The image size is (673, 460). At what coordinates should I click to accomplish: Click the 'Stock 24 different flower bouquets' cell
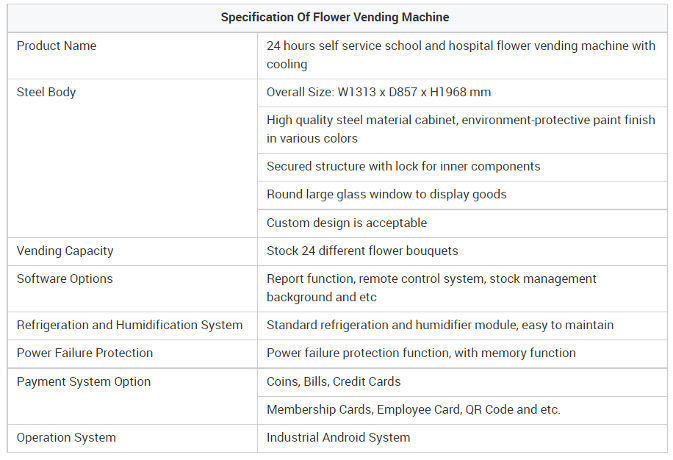click(362, 250)
